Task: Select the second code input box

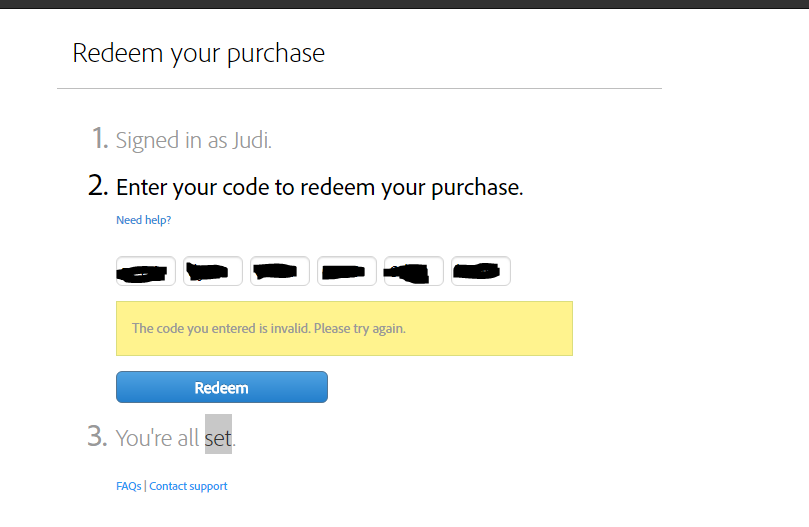Action: [x=213, y=271]
